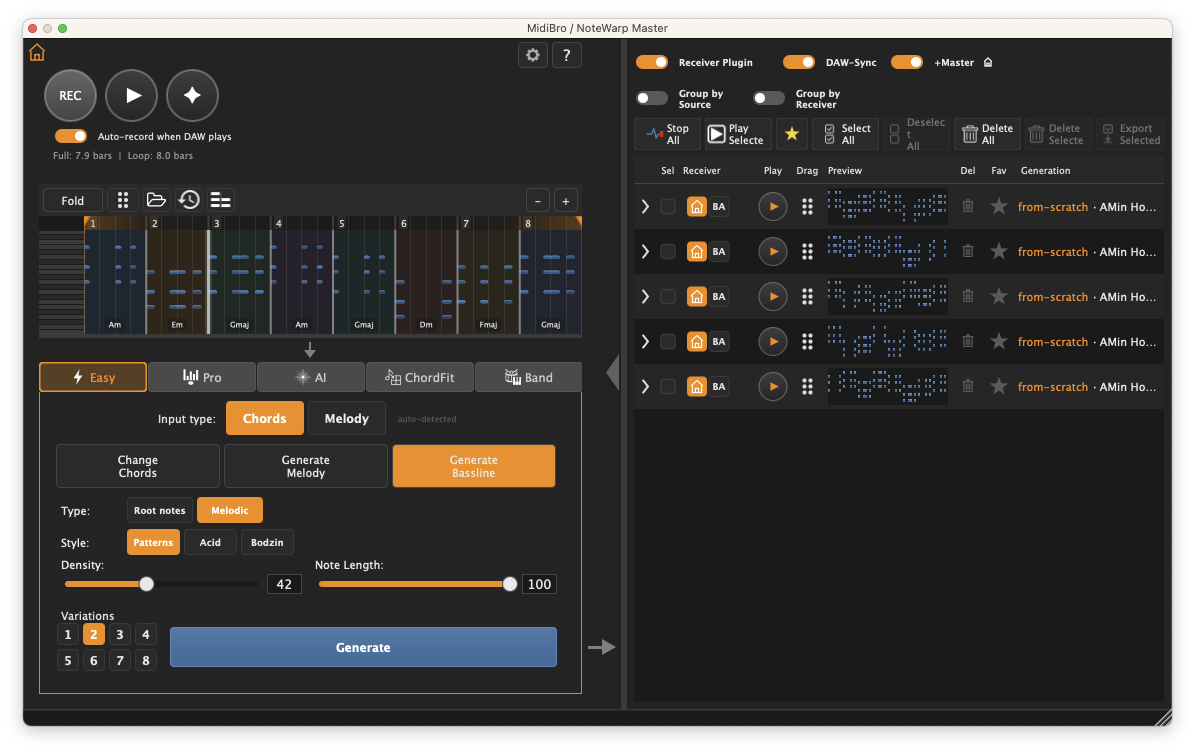Click Delete All

click(987, 134)
